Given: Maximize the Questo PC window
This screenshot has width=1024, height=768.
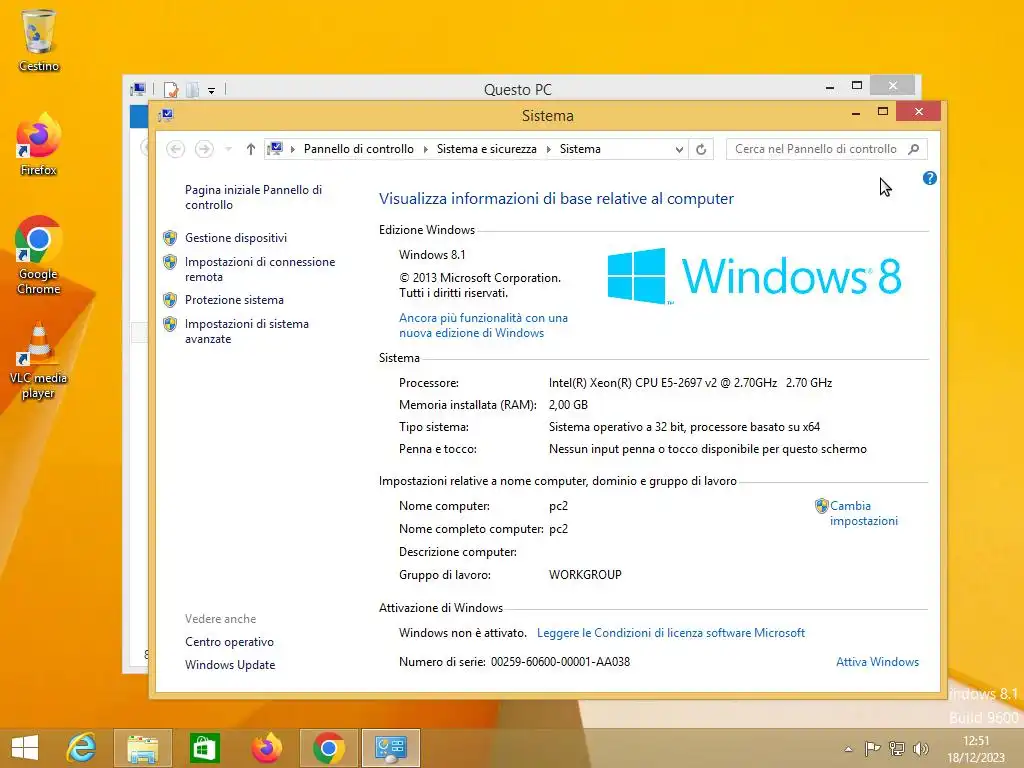Looking at the screenshot, I should click(x=857, y=86).
